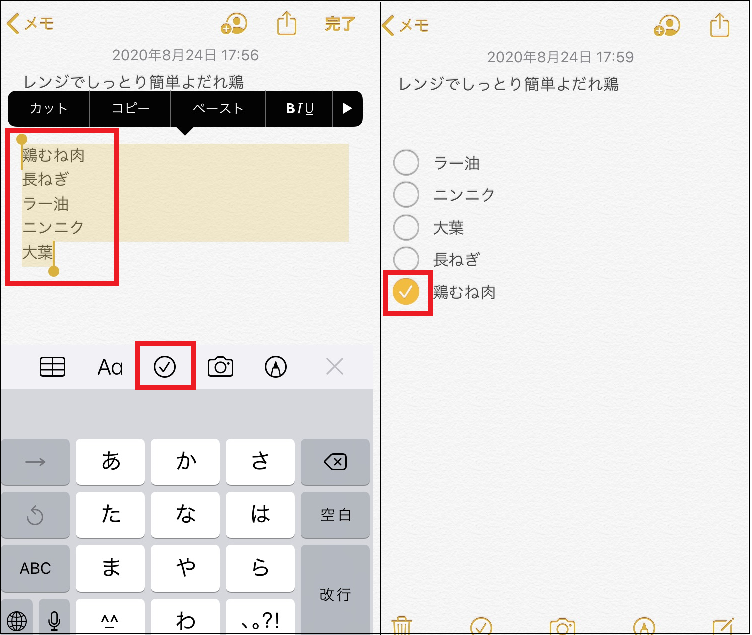
Task: Open the Aa text format options
Action: [110, 367]
